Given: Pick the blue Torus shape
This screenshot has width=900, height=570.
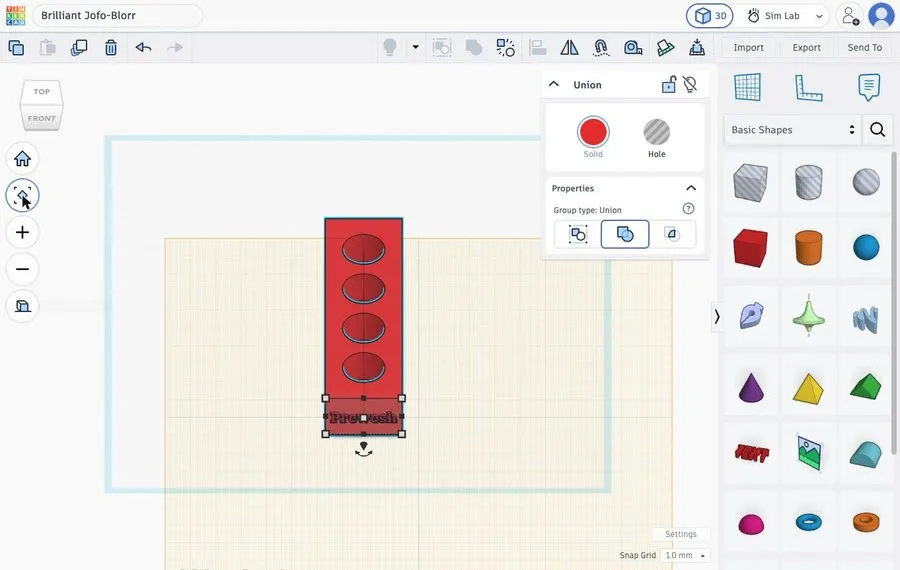Looking at the screenshot, I should [809, 522].
